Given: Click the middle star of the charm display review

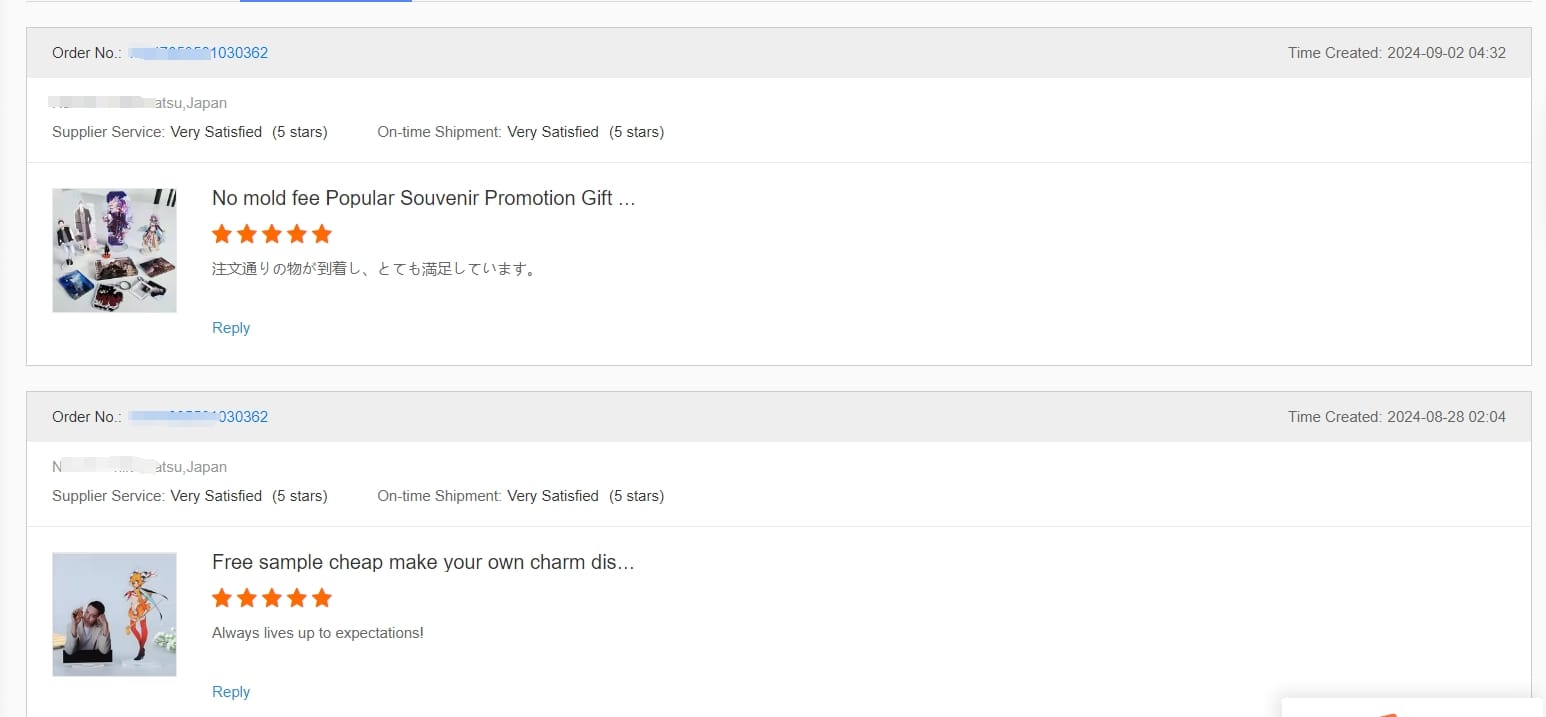Looking at the screenshot, I should pos(272,598).
